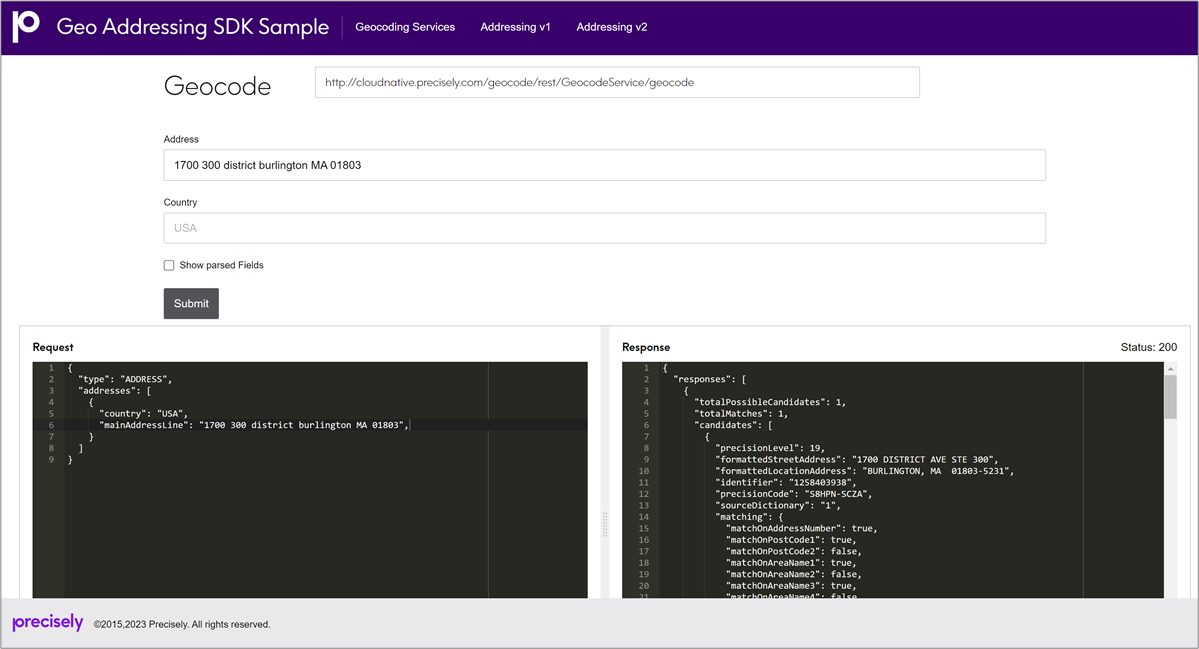Click the "totalMatches": 1 line

741,414
